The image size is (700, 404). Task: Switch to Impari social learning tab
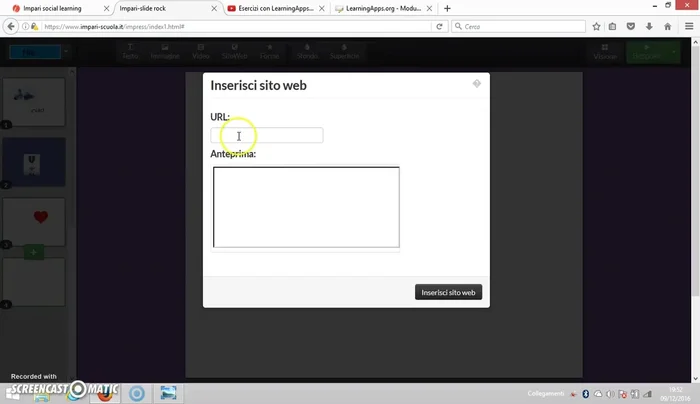click(x=53, y=8)
